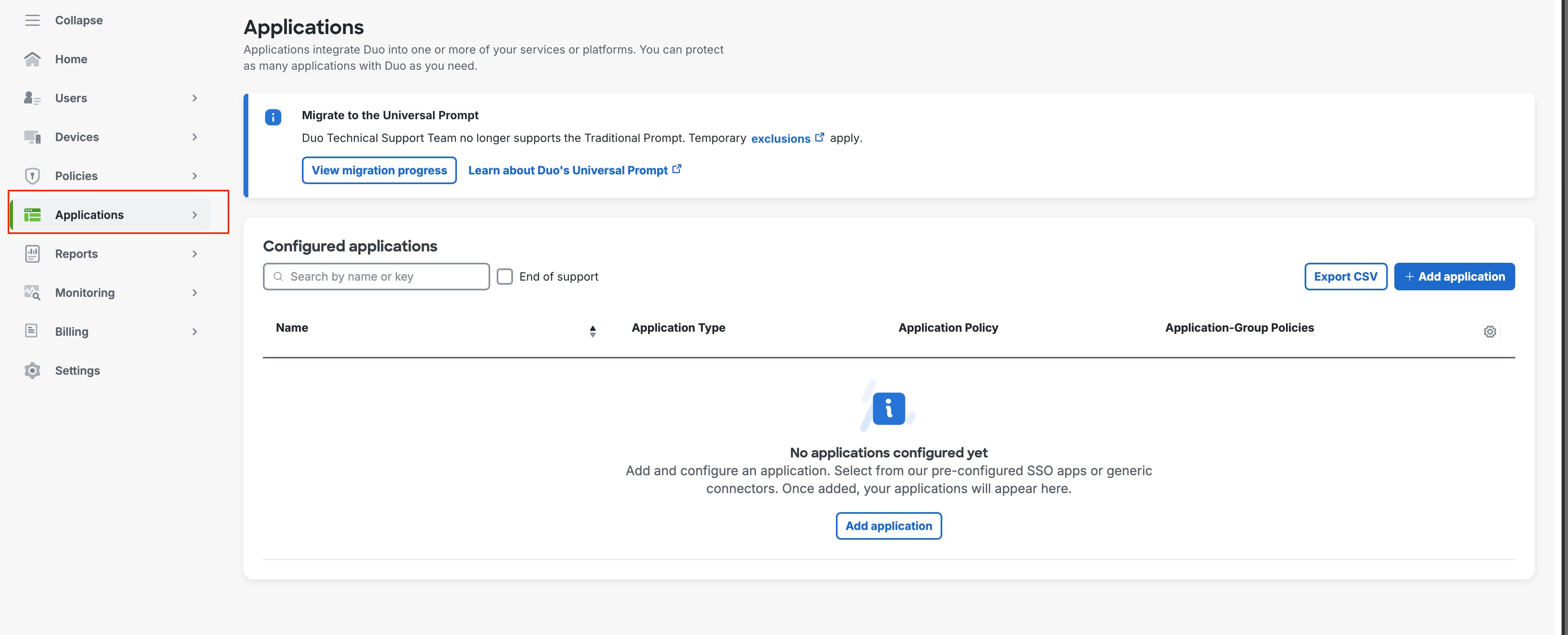
Task: Click the Application-Group Policies column header
Action: [x=1239, y=327]
